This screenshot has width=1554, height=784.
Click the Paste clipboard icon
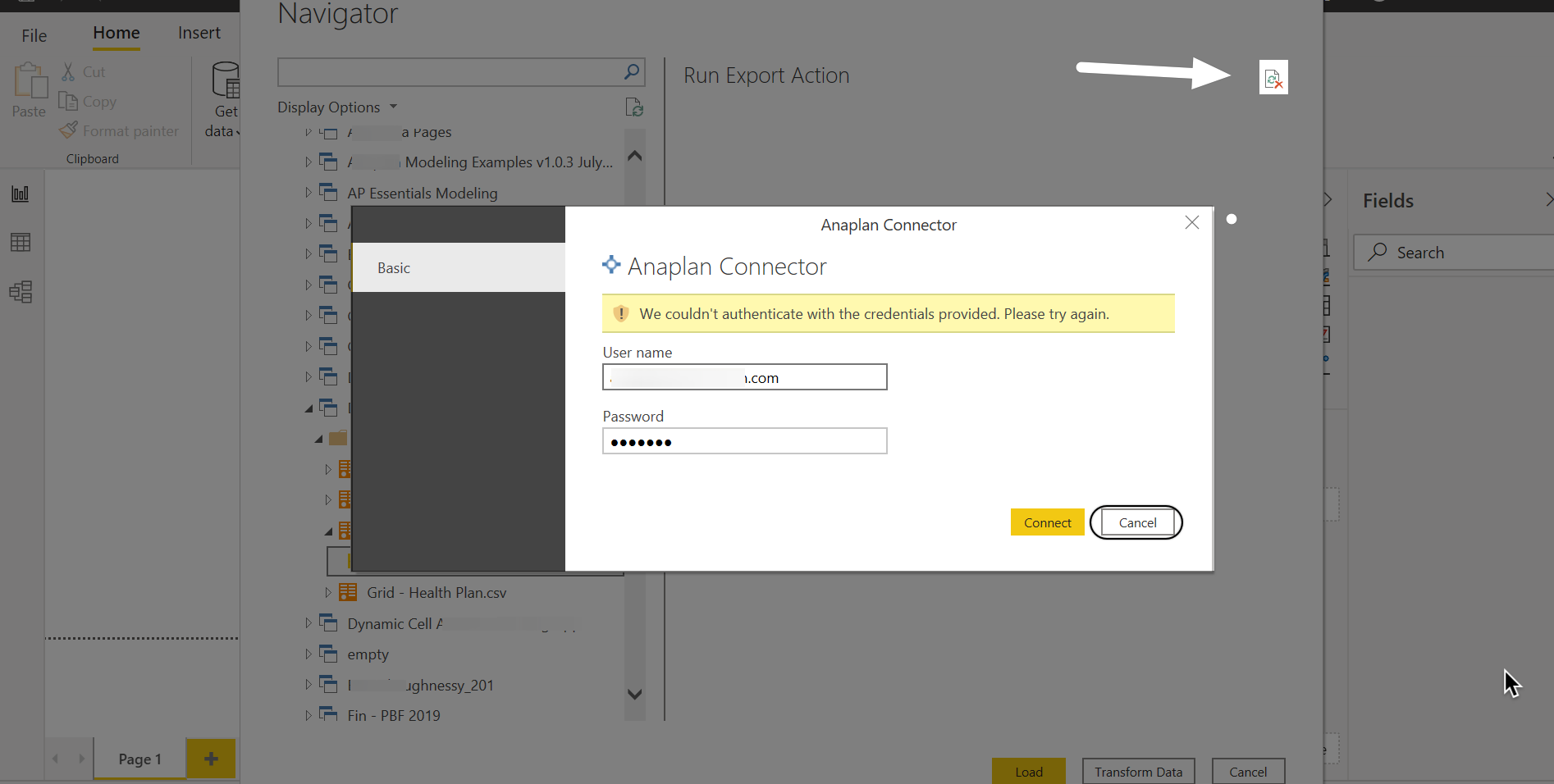(30, 82)
